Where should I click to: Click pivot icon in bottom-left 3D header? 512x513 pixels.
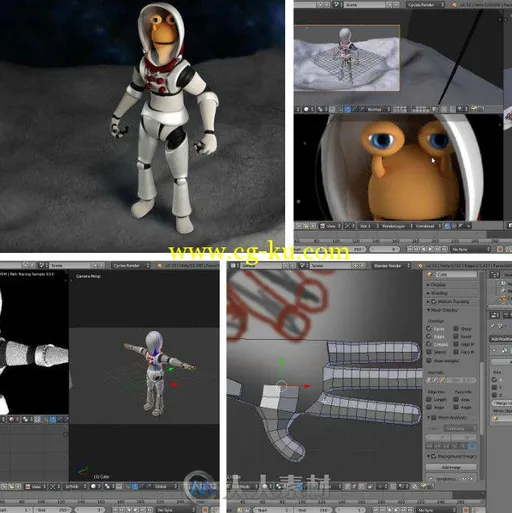pos(108,486)
